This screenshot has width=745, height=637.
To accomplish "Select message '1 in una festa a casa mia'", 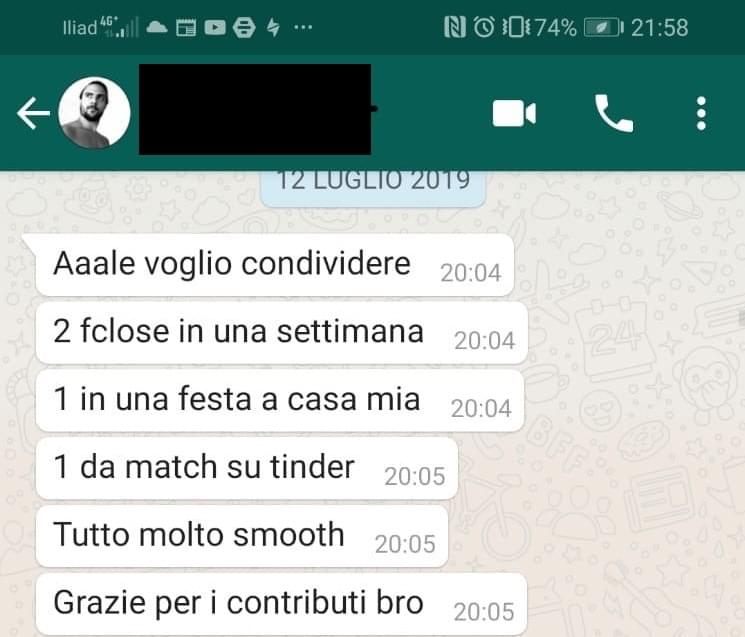I will (280, 400).
